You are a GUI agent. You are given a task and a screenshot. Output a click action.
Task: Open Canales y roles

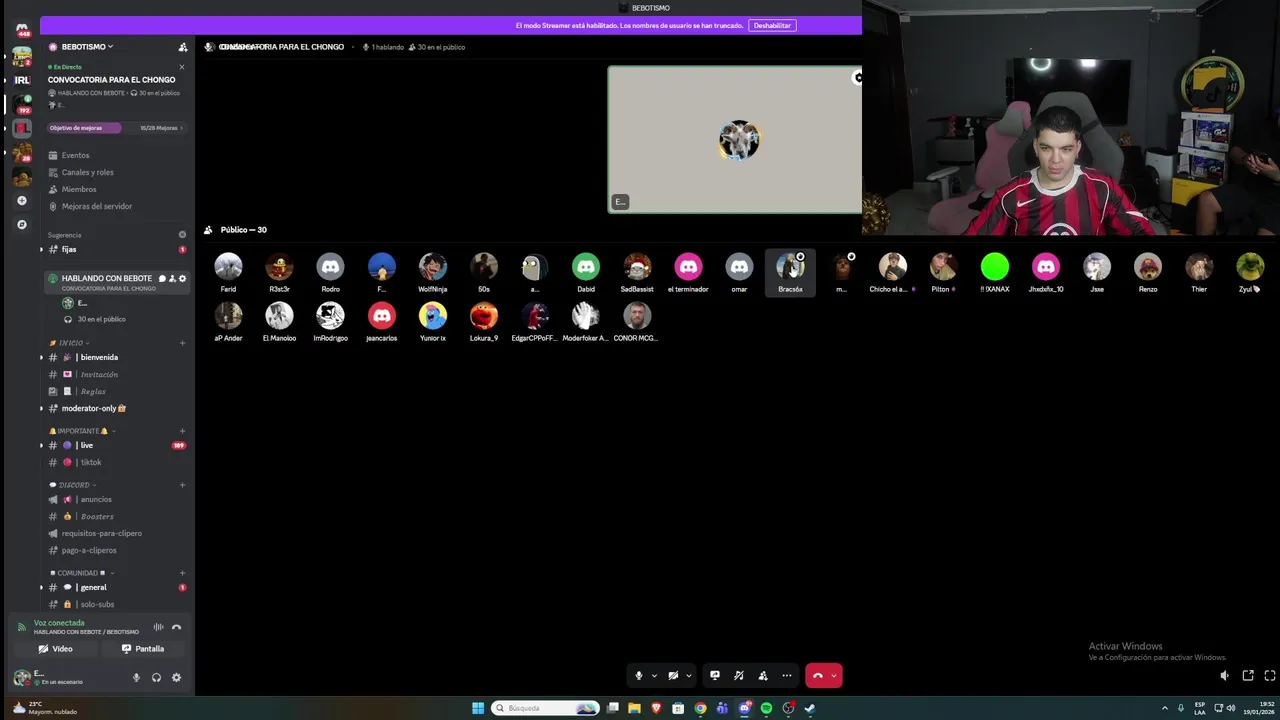point(87,172)
